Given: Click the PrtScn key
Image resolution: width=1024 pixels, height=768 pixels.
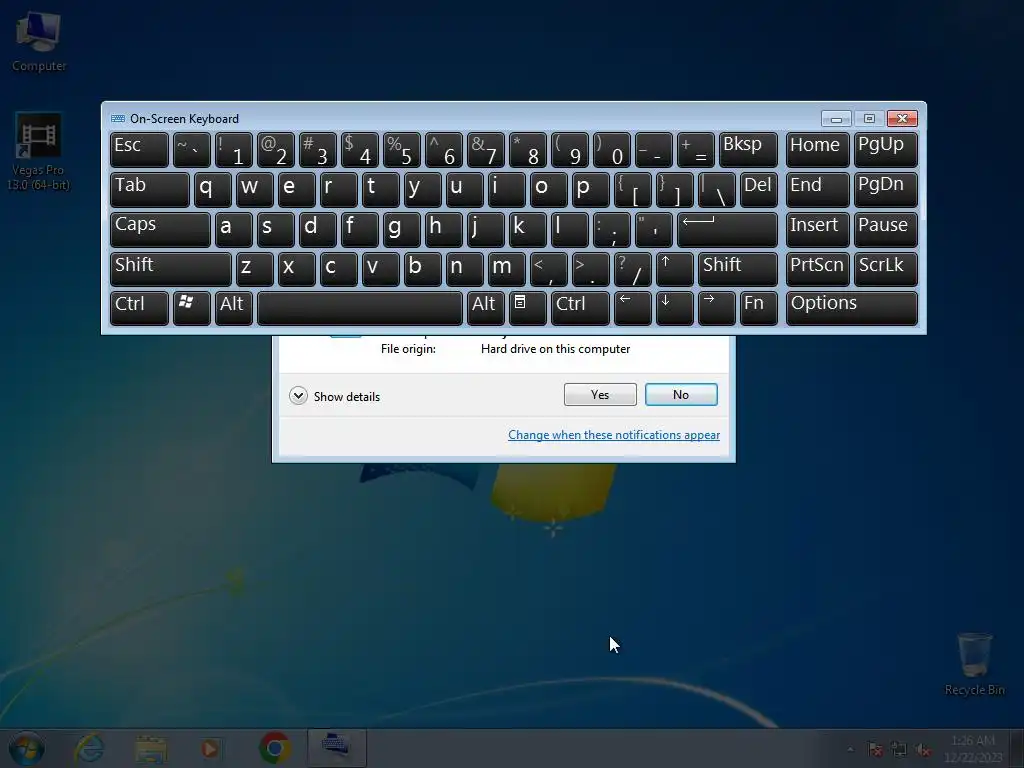Looking at the screenshot, I should tap(818, 269).
